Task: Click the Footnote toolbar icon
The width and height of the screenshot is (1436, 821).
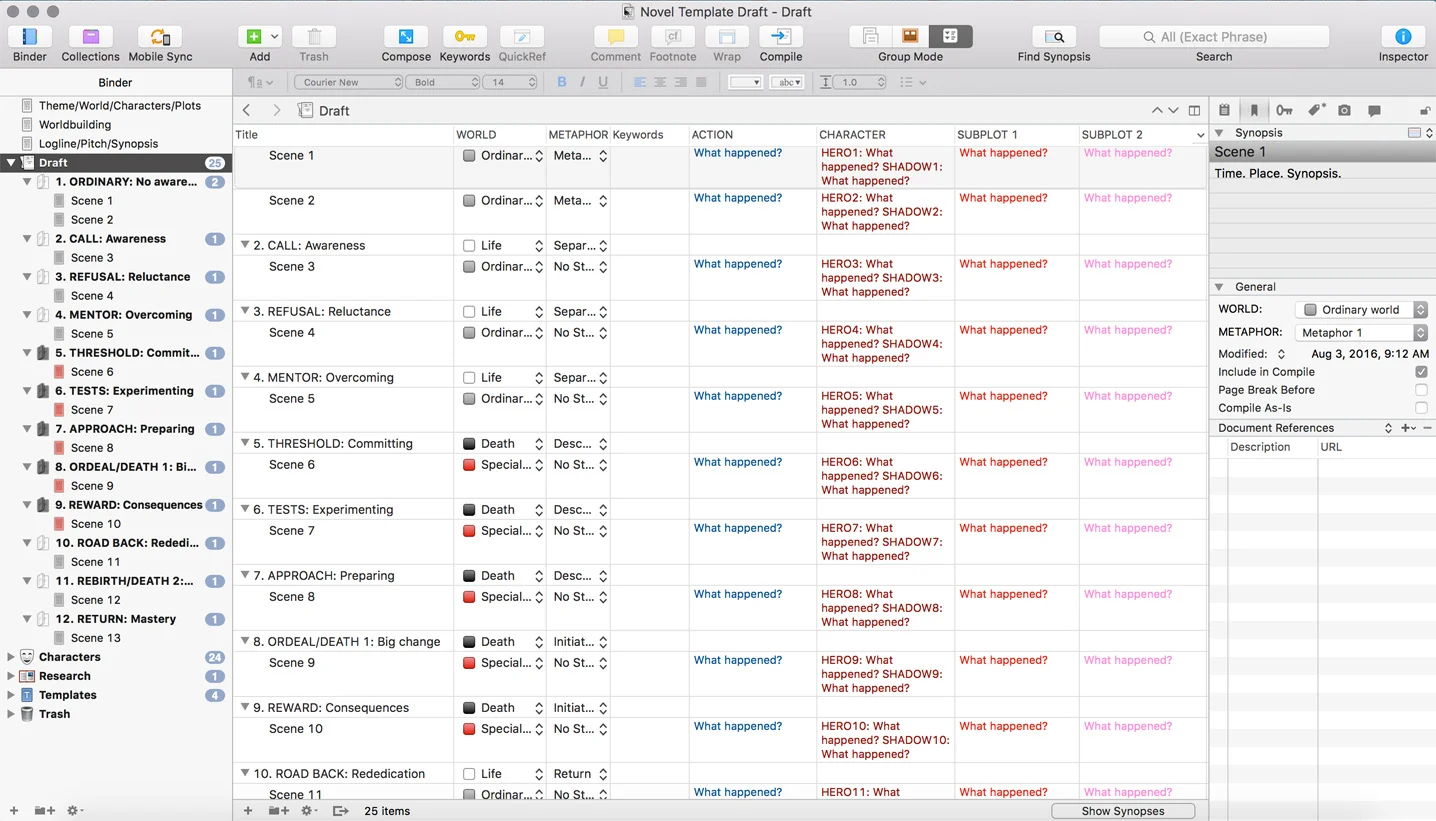Action: [673, 37]
